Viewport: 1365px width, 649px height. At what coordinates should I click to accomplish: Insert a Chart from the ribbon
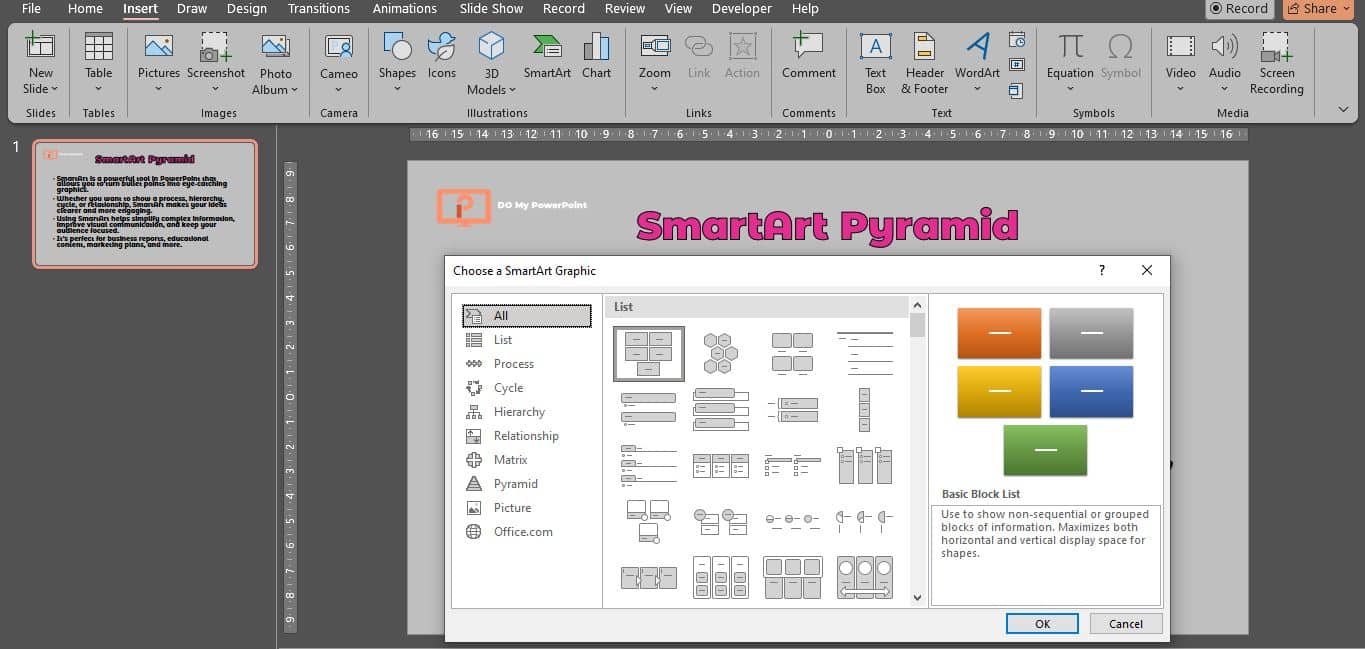[597, 60]
